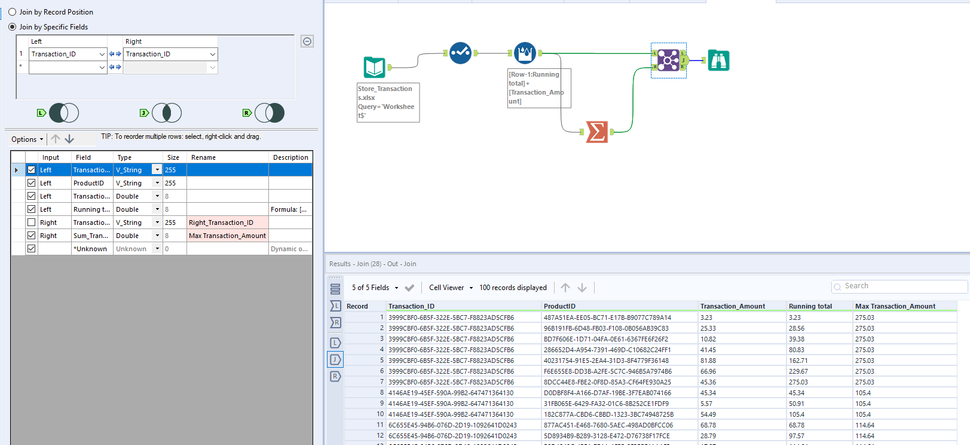Open the Browse binoculars tool
The height and width of the screenshot is (445, 970).
coord(718,60)
